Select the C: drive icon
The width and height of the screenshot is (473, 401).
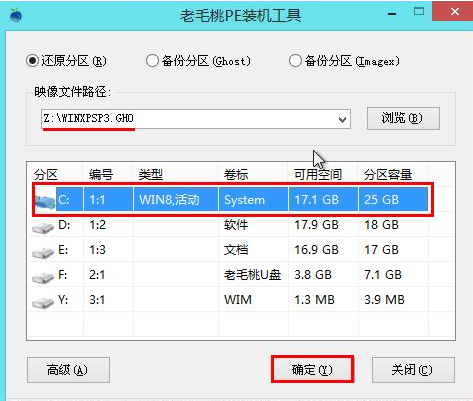point(45,201)
